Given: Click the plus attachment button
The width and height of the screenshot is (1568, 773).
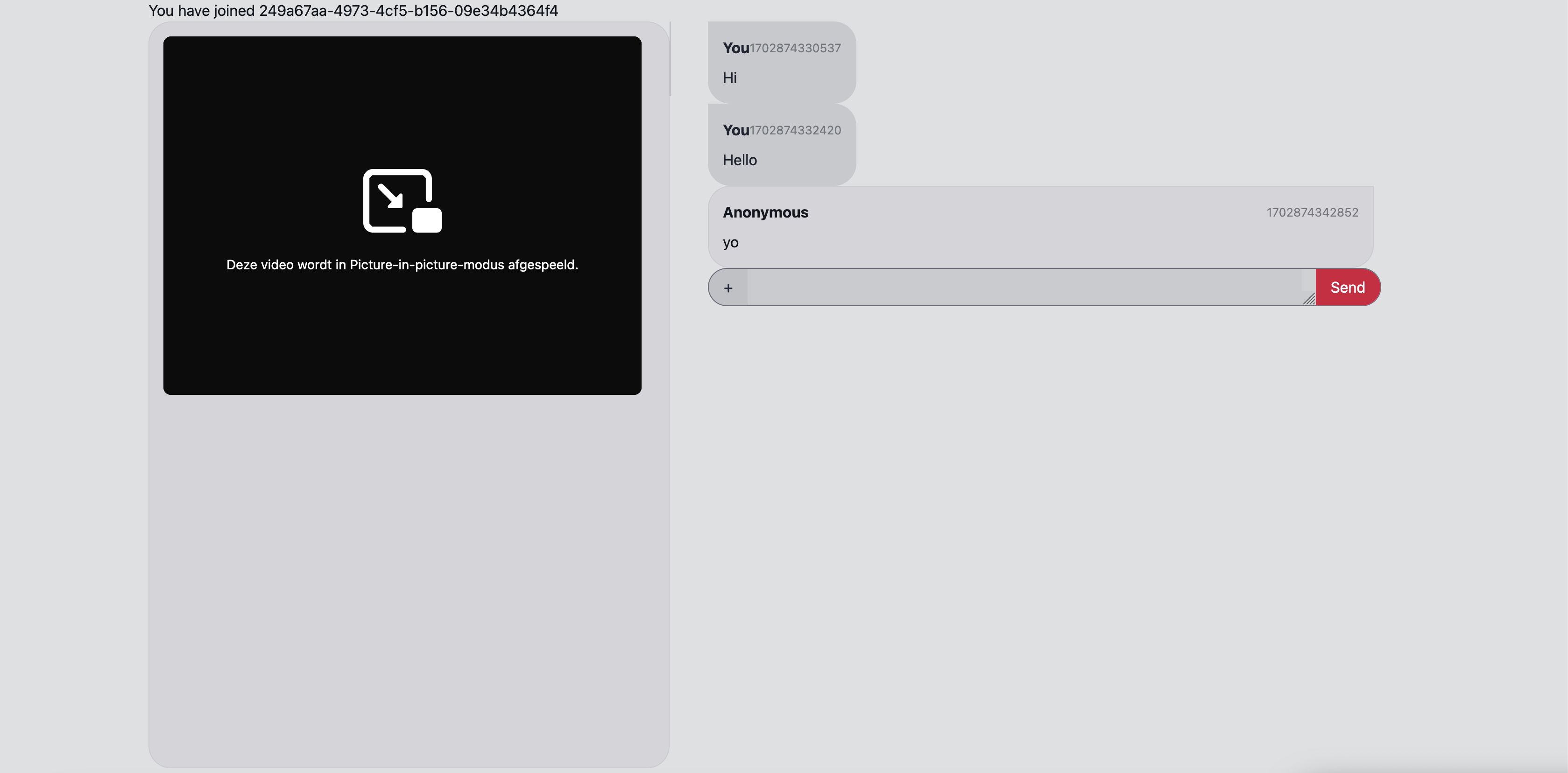Looking at the screenshot, I should click(728, 287).
